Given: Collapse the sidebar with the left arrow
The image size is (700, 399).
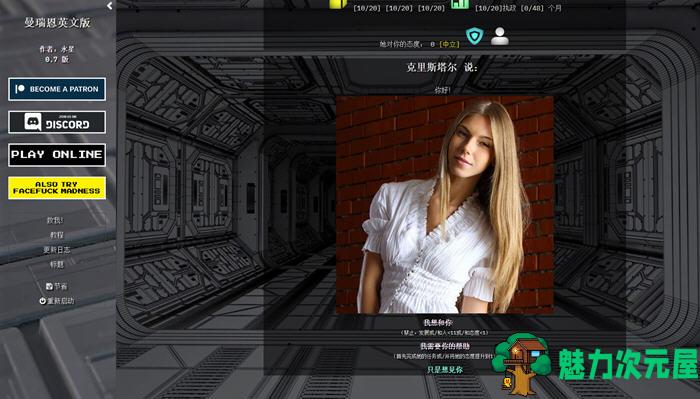Looking at the screenshot, I should pyautogui.click(x=110, y=6).
